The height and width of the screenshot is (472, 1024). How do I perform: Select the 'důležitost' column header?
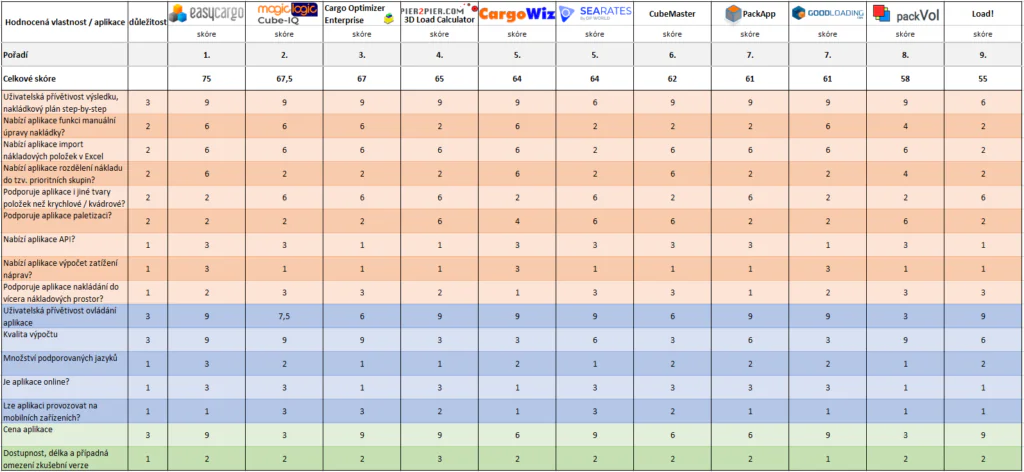pos(148,22)
